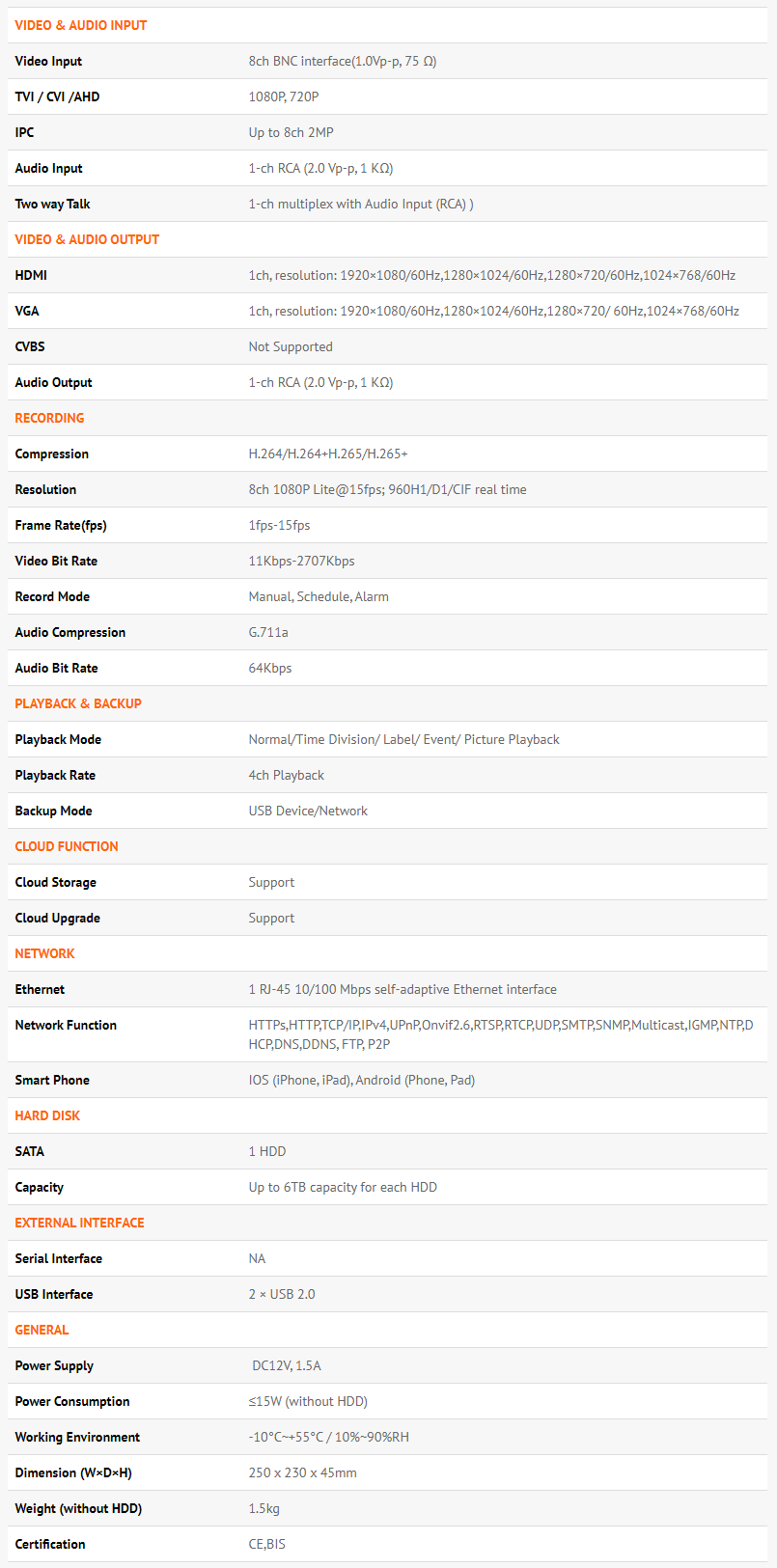Select the RECORDING section heading

pos(49,418)
